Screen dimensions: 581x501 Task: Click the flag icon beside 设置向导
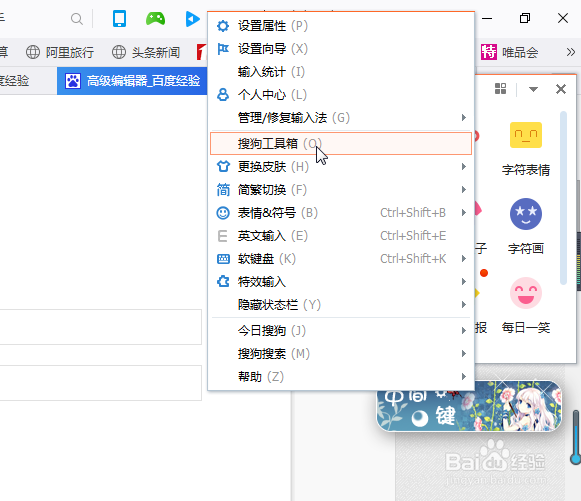tap(223, 49)
